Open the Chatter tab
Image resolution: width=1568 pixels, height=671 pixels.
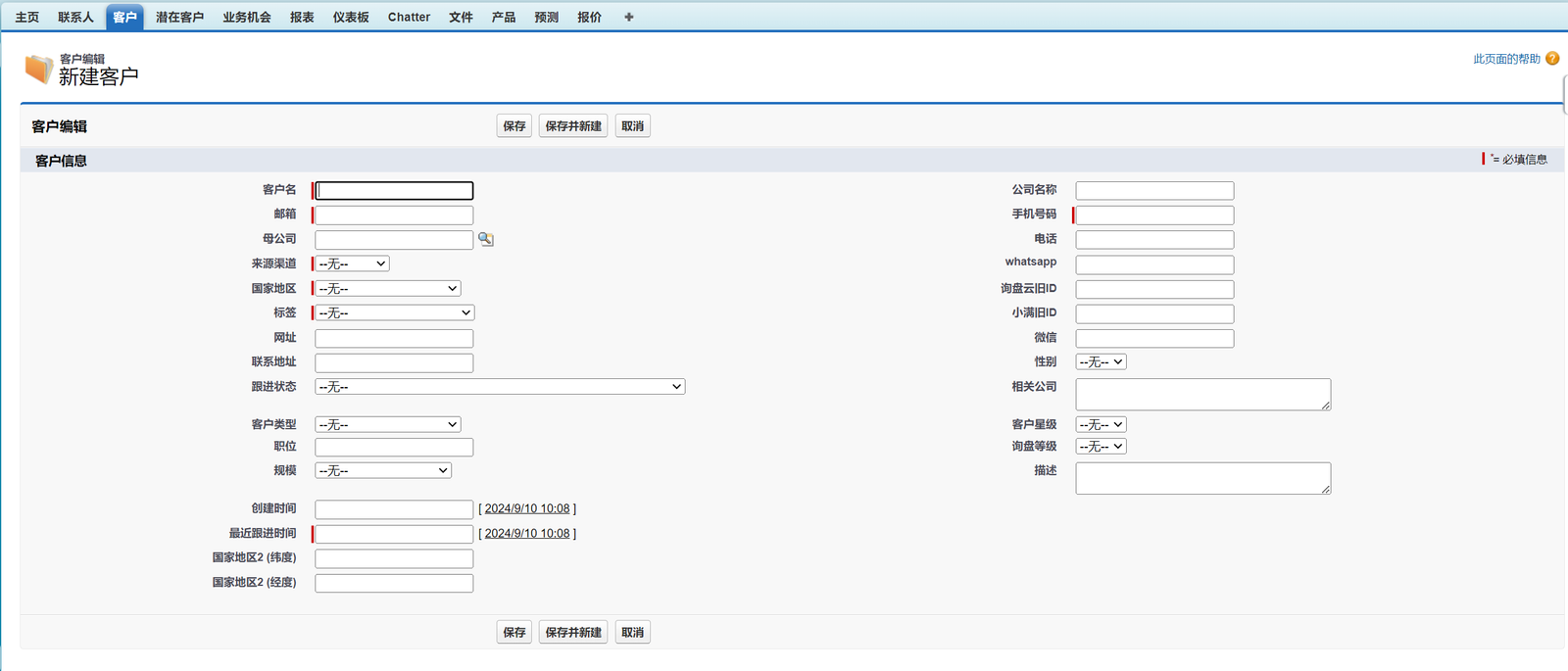(409, 17)
